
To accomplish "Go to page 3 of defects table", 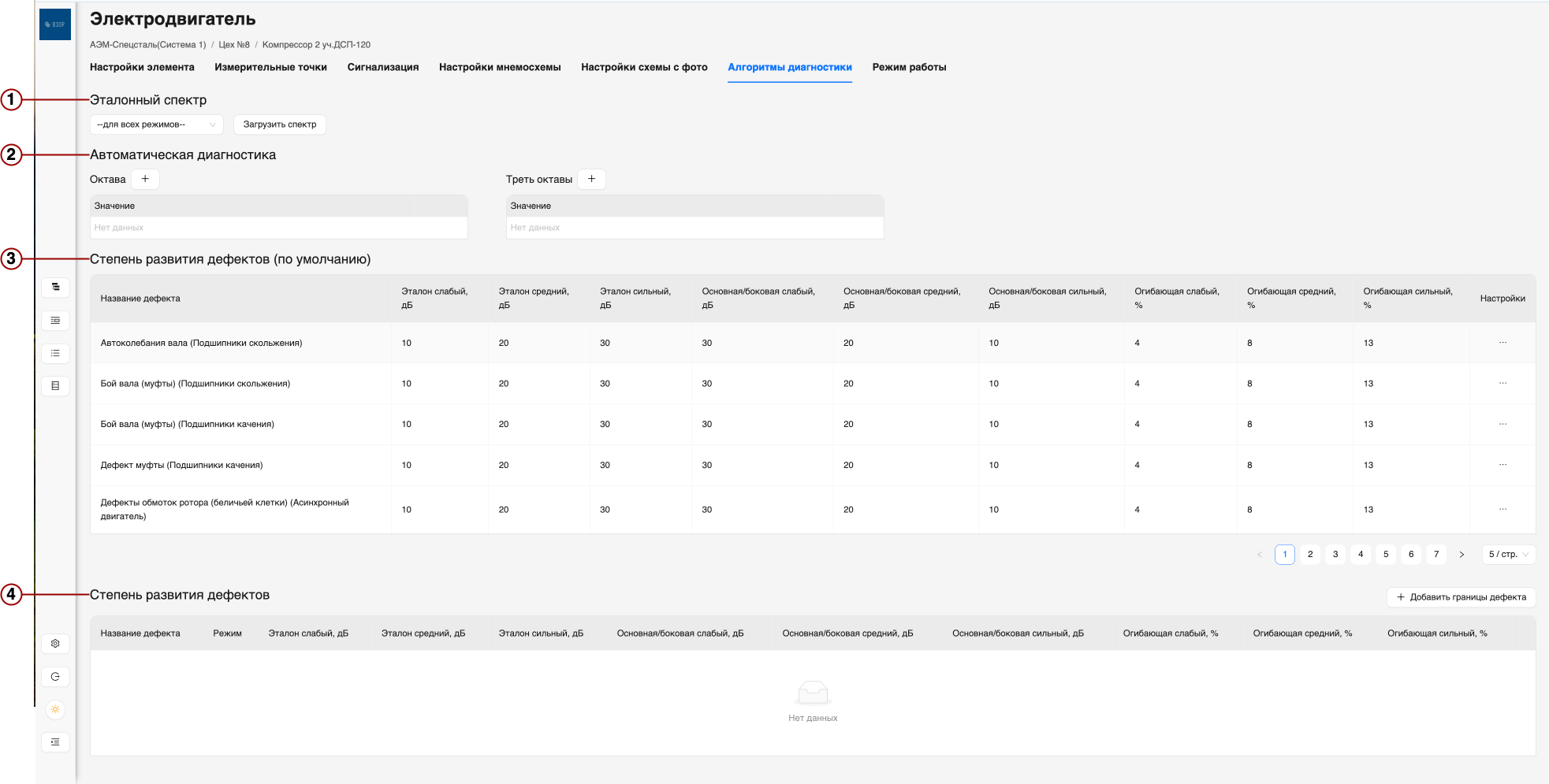I will (1335, 555).
